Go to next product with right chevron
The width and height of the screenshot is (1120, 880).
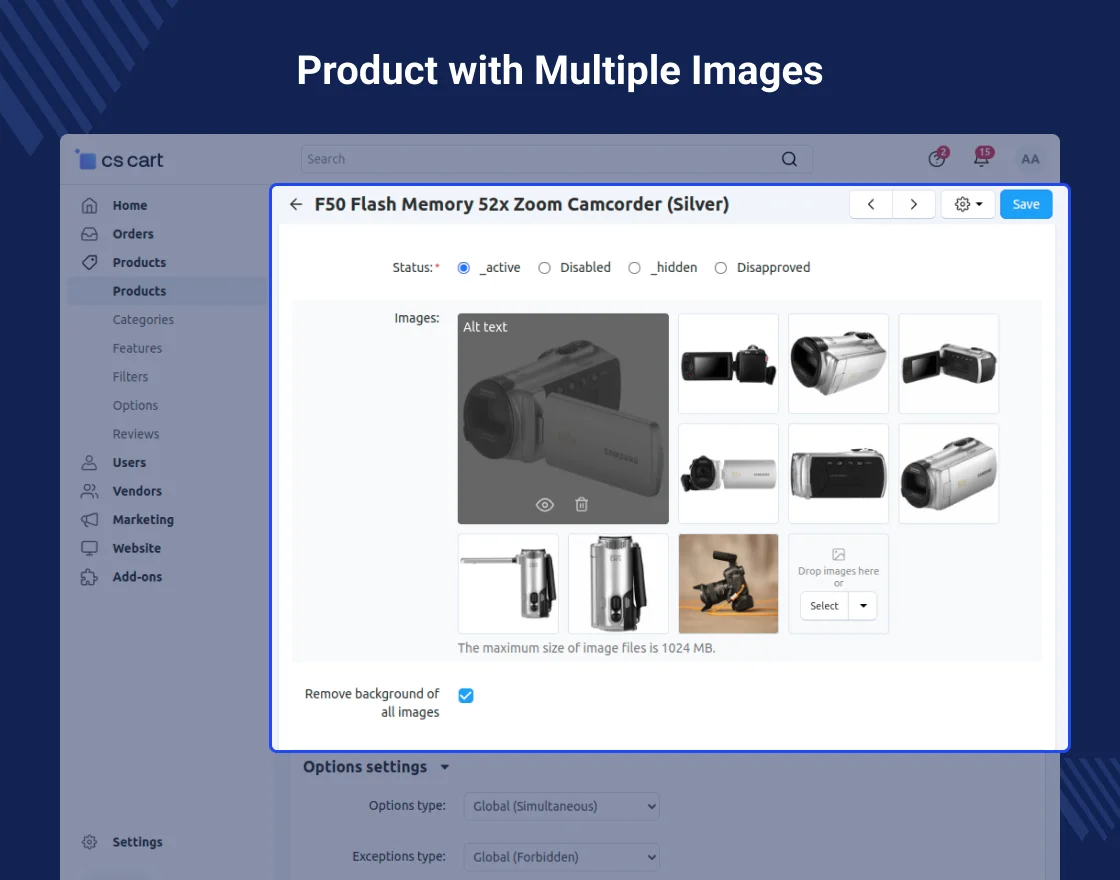914,204
